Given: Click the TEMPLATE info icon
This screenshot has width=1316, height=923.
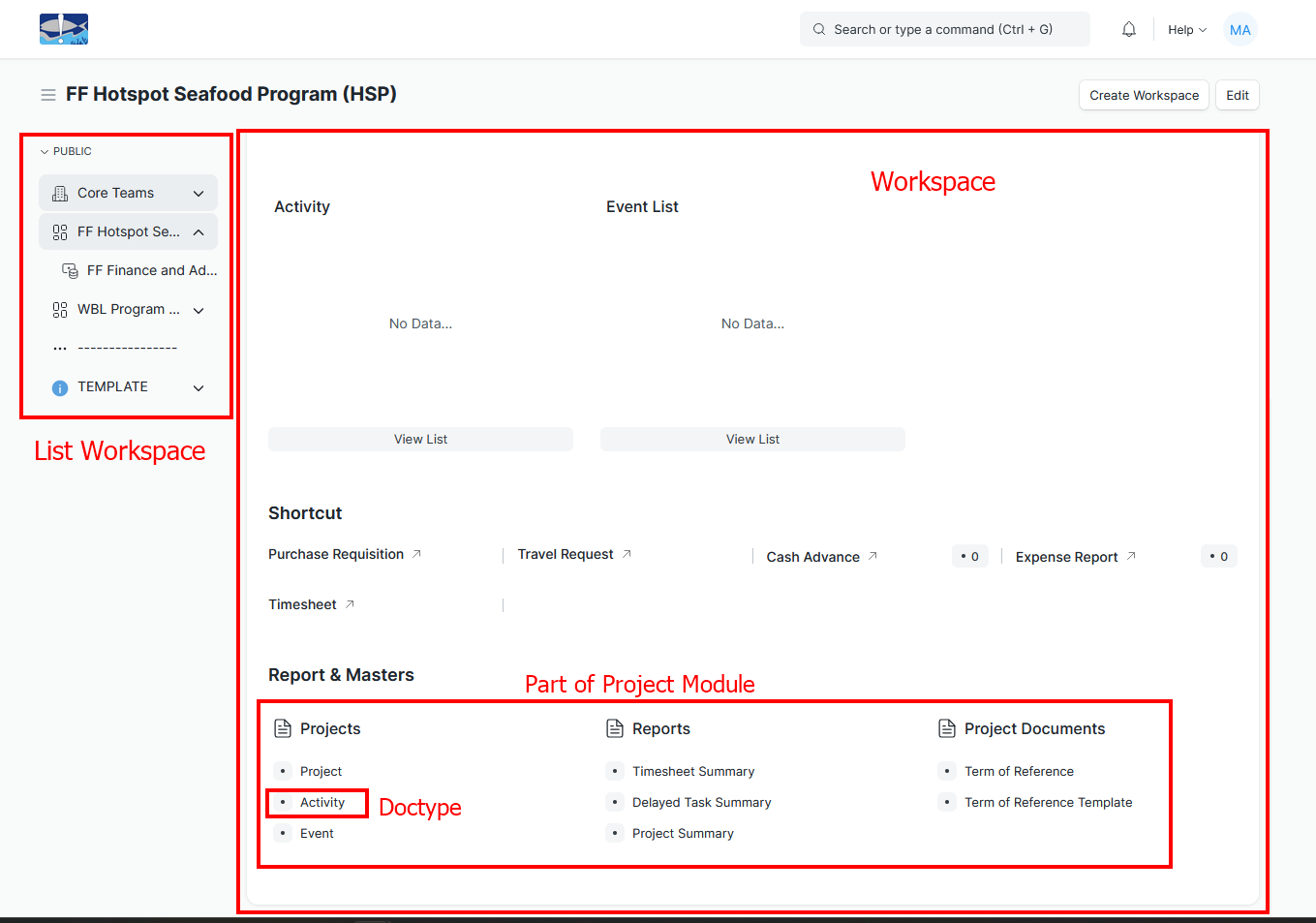Looking at the screenshot, I should (x=60, y=387).
